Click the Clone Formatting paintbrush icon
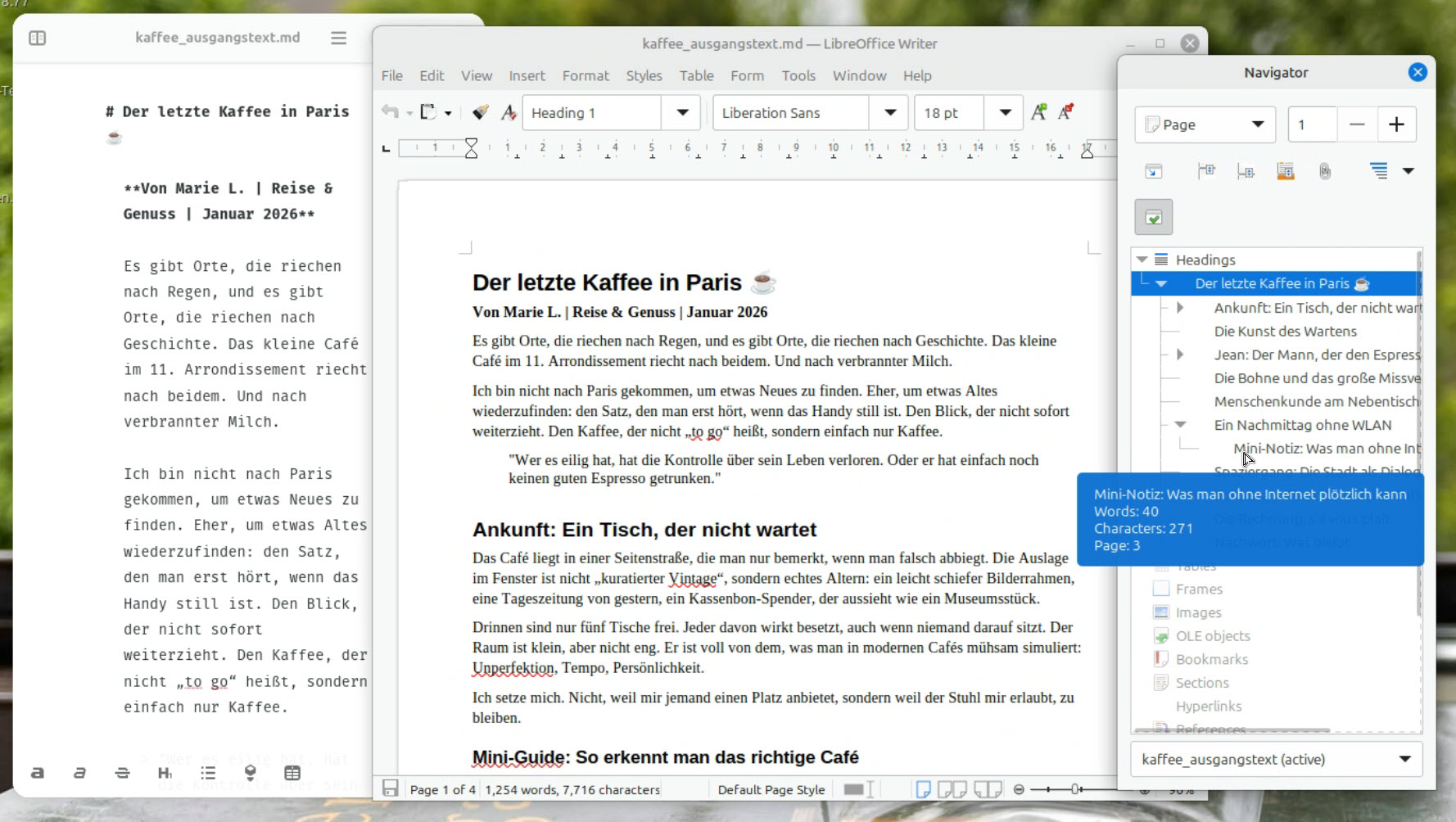1456x822 pixels. coord(481,112)
